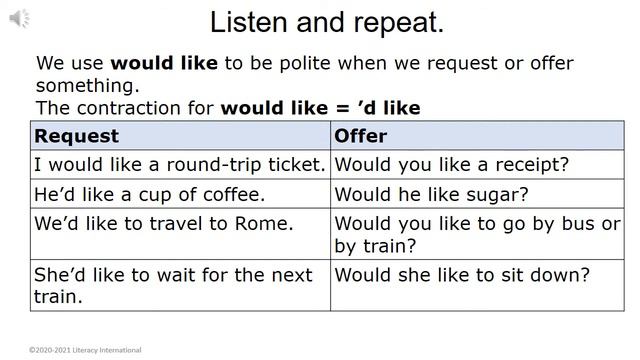
Task: Select 'We'd like to travel to Rome.' cell
Action: (x=180, y=234)
